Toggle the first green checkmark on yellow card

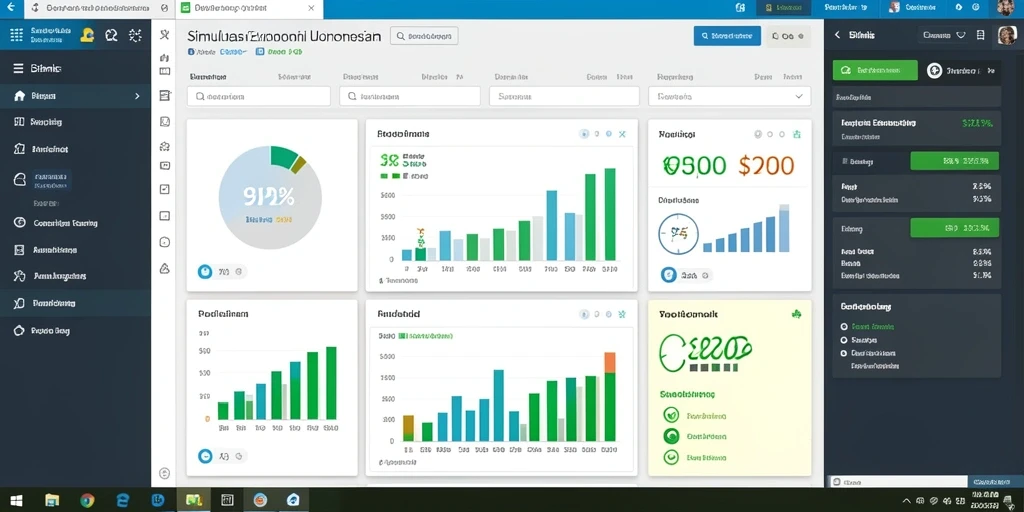coord(671,415)
